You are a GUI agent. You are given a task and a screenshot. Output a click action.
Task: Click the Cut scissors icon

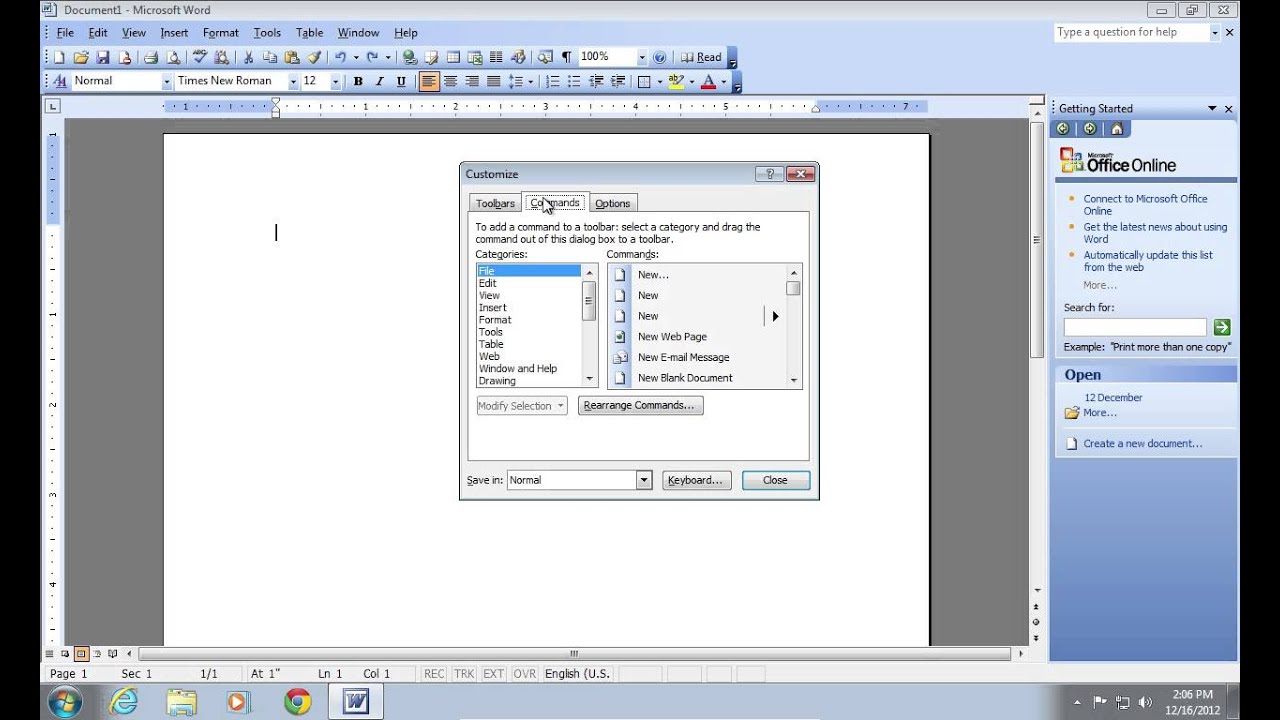pos(248,58)
